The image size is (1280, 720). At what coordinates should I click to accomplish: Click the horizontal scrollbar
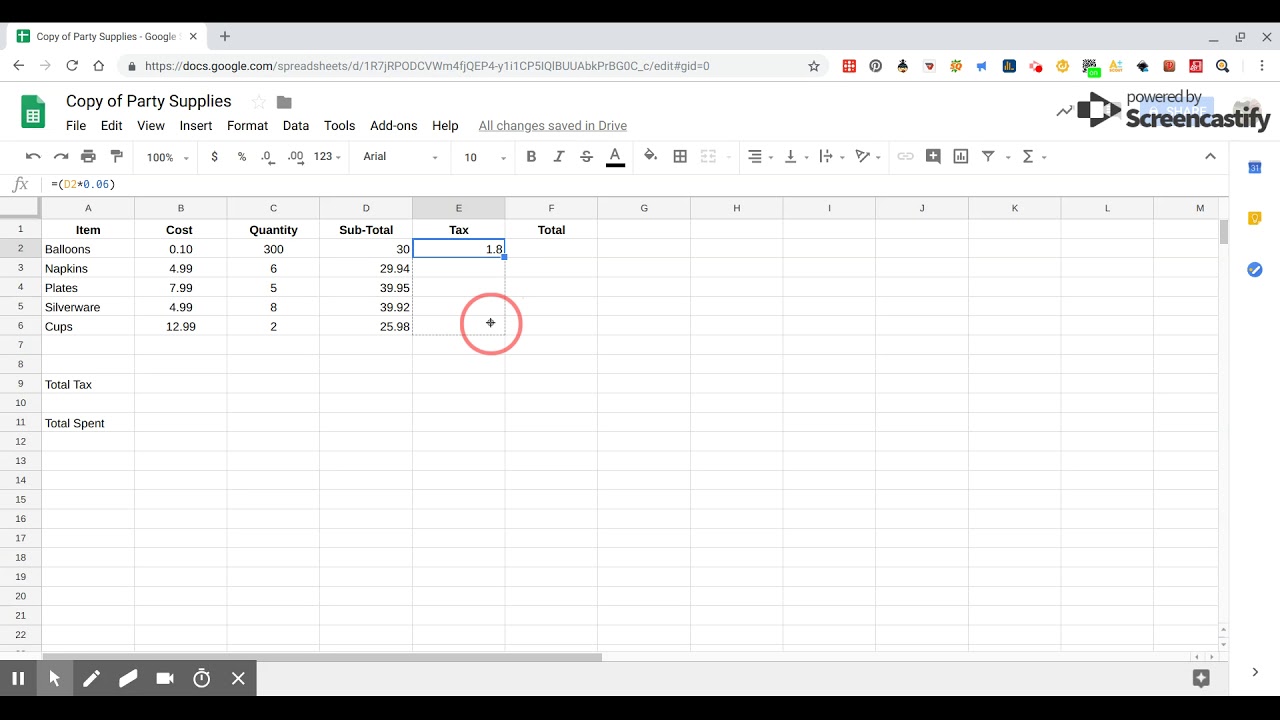pyautogui.click(x=322, y=657)
